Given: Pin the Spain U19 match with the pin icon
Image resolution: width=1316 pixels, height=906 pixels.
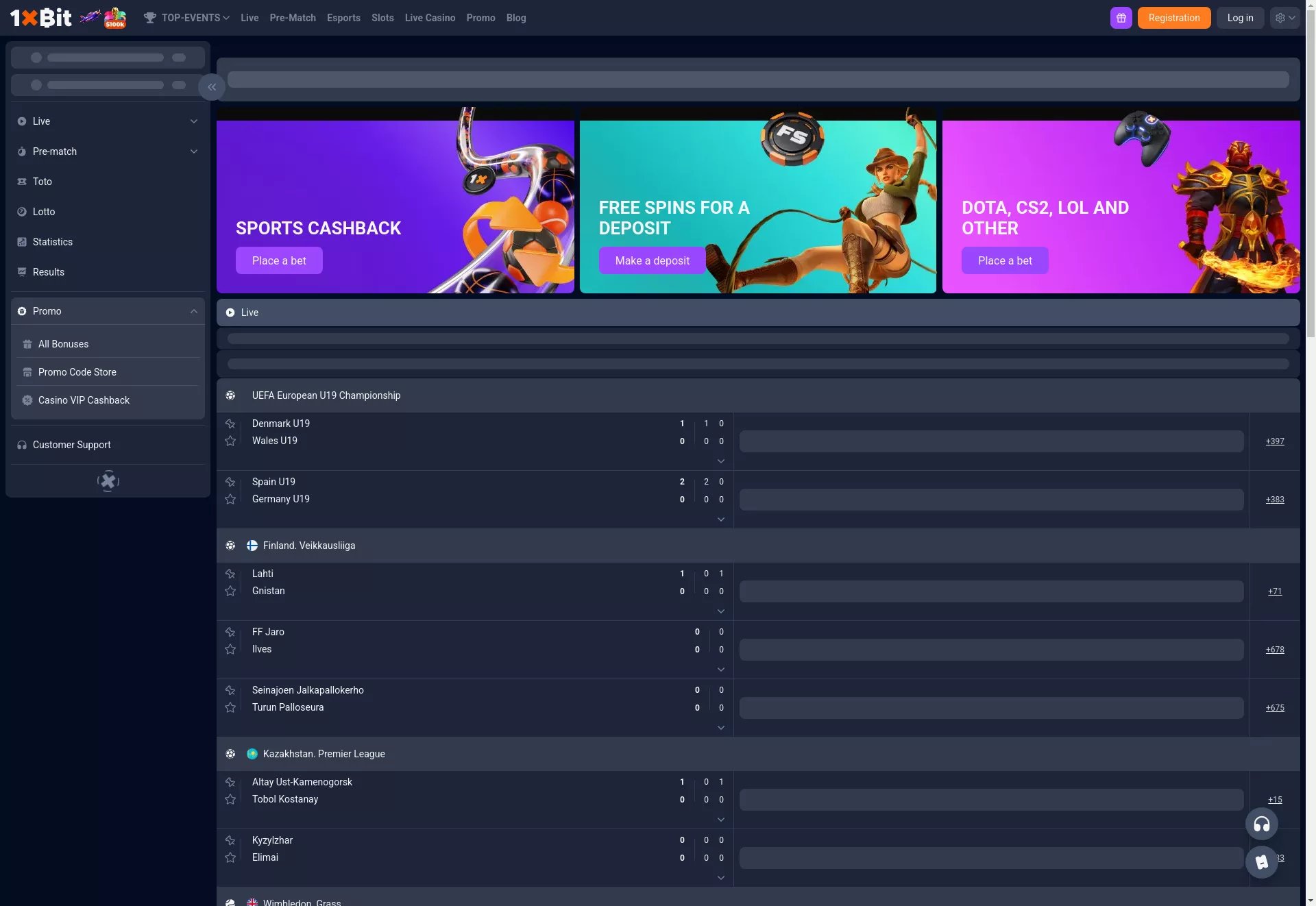Looking at the screenshot, I should 230,482.
